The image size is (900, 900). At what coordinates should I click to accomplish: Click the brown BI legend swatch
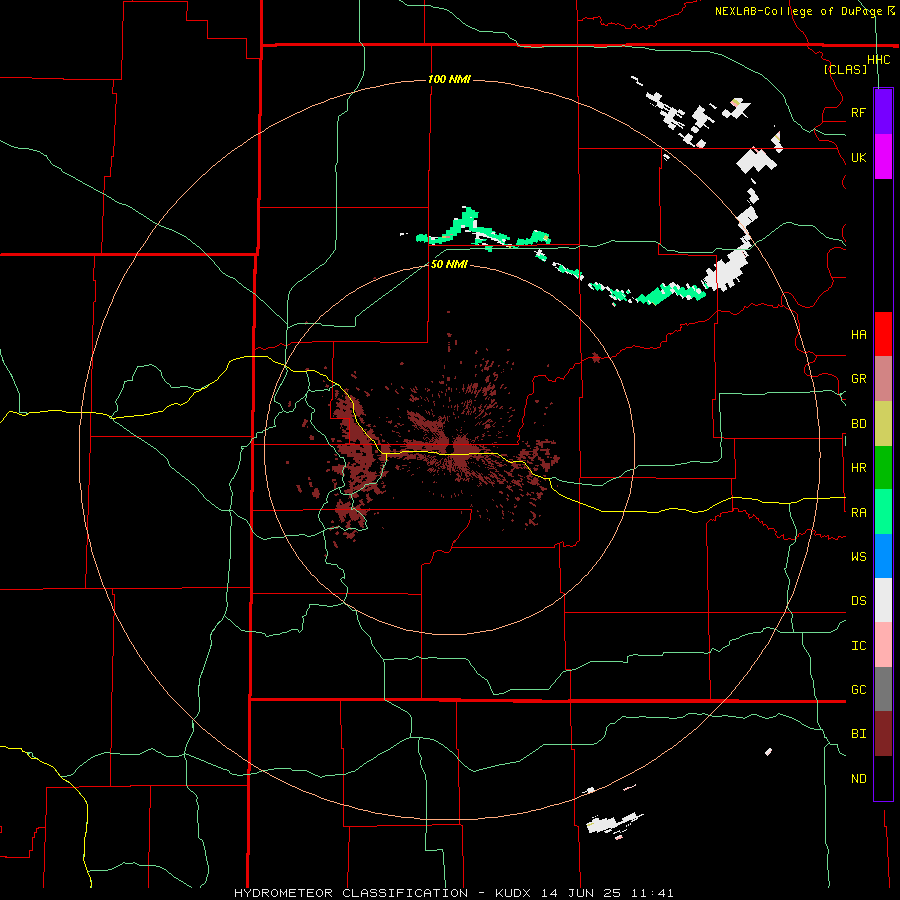tap(883, 734)
